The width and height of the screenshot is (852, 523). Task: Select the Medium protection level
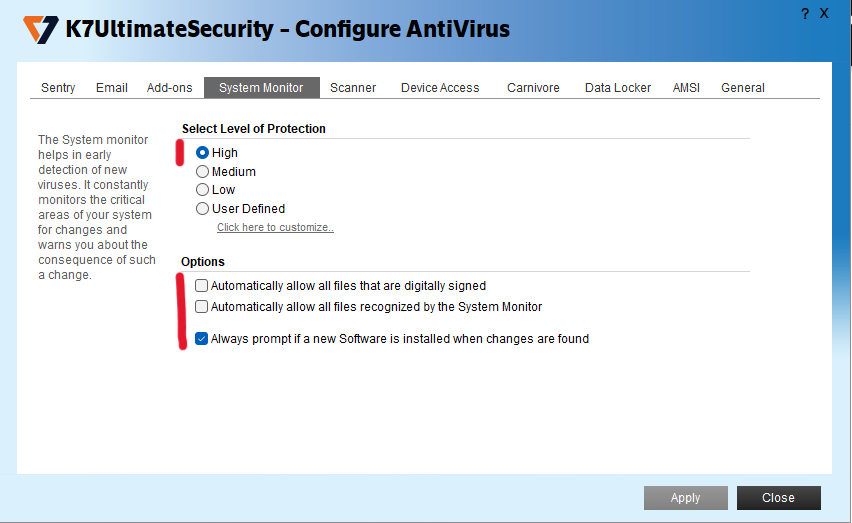(x=203, y=172)
